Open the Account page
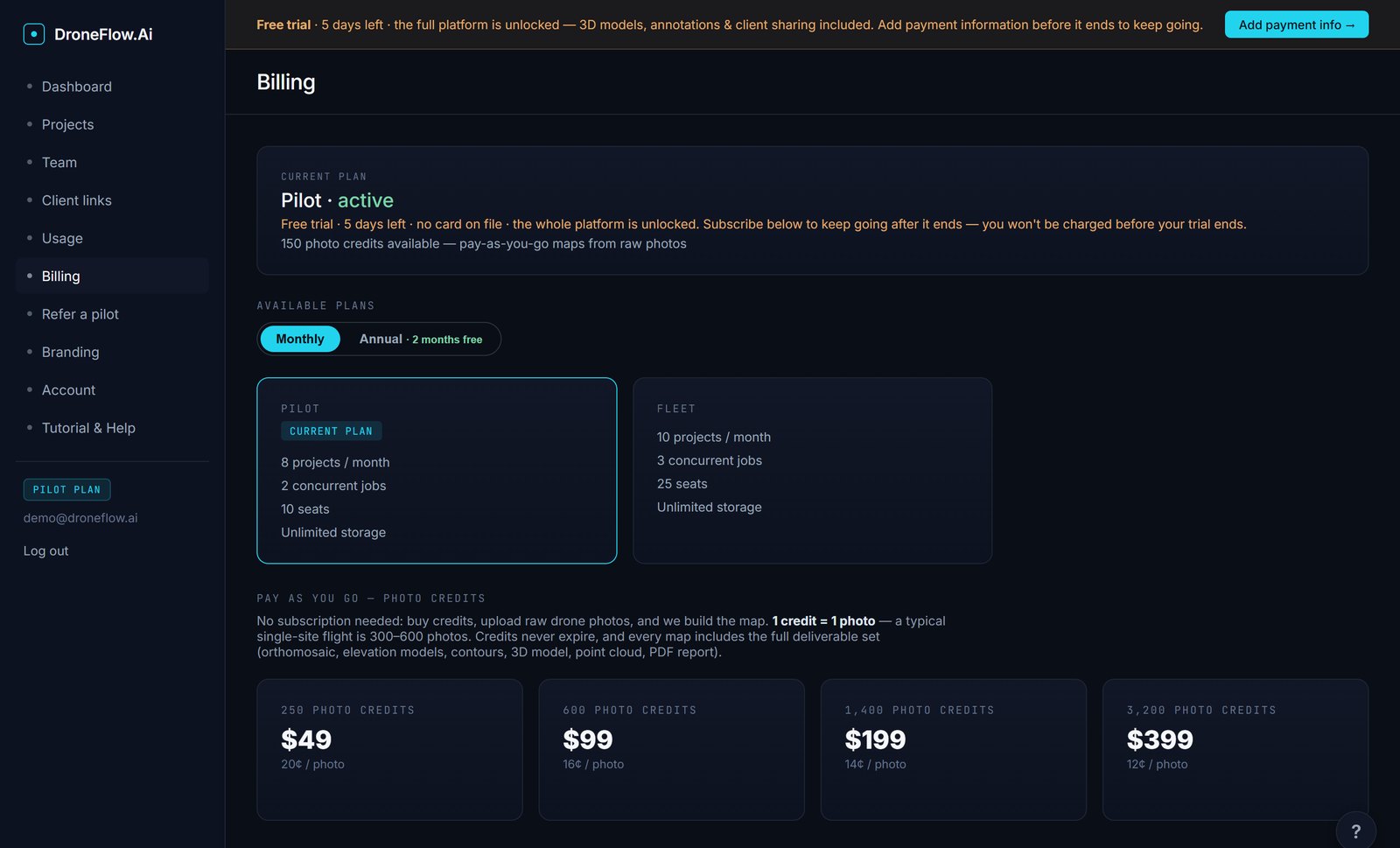 coord(112,390)
